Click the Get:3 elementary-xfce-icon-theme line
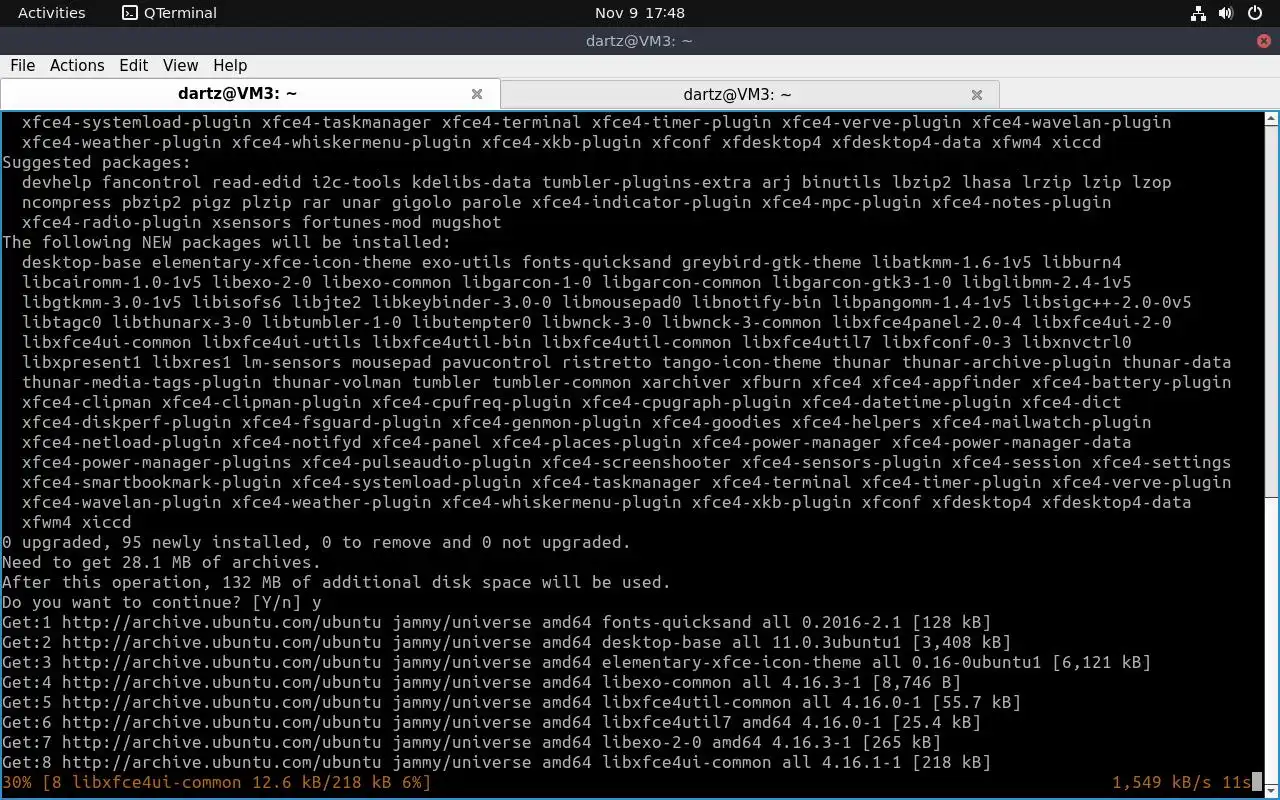This screenshot has height=800, width=1280. tap(576, 662)
